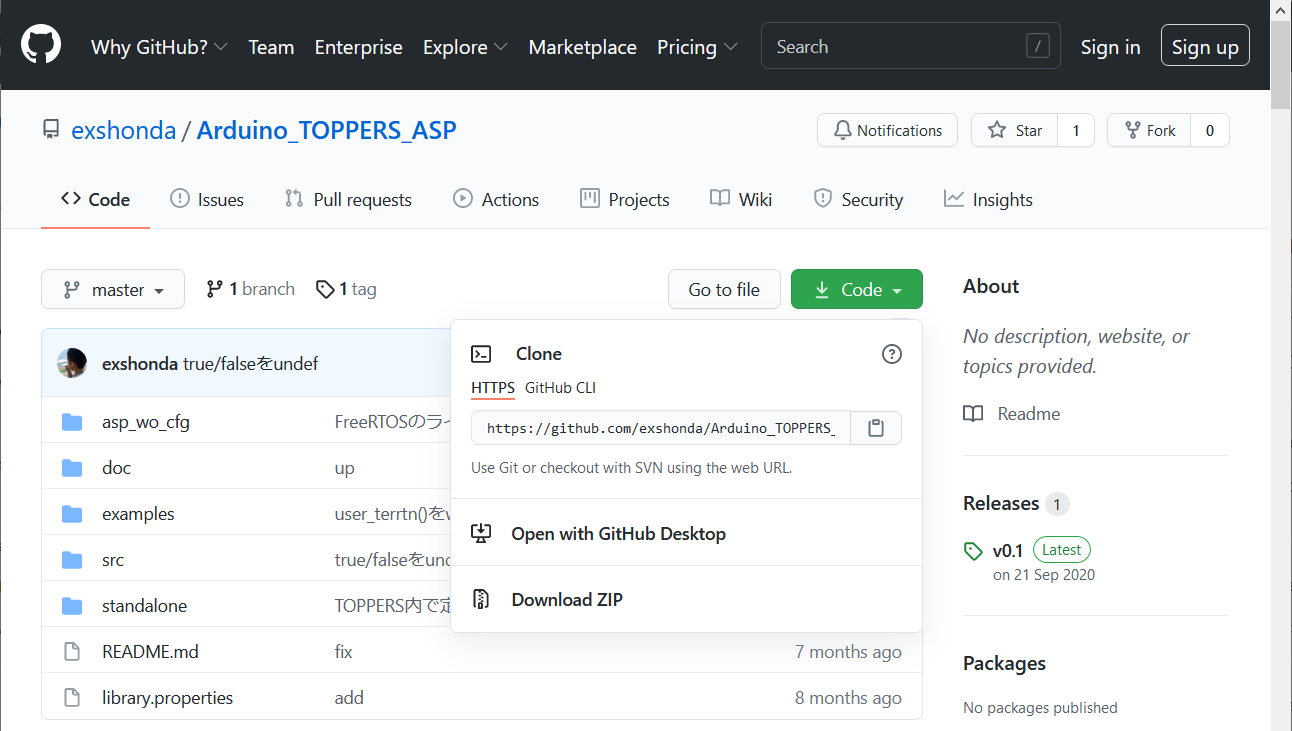Click the tag icon beside "1 tag"

[x=325, y=288]
